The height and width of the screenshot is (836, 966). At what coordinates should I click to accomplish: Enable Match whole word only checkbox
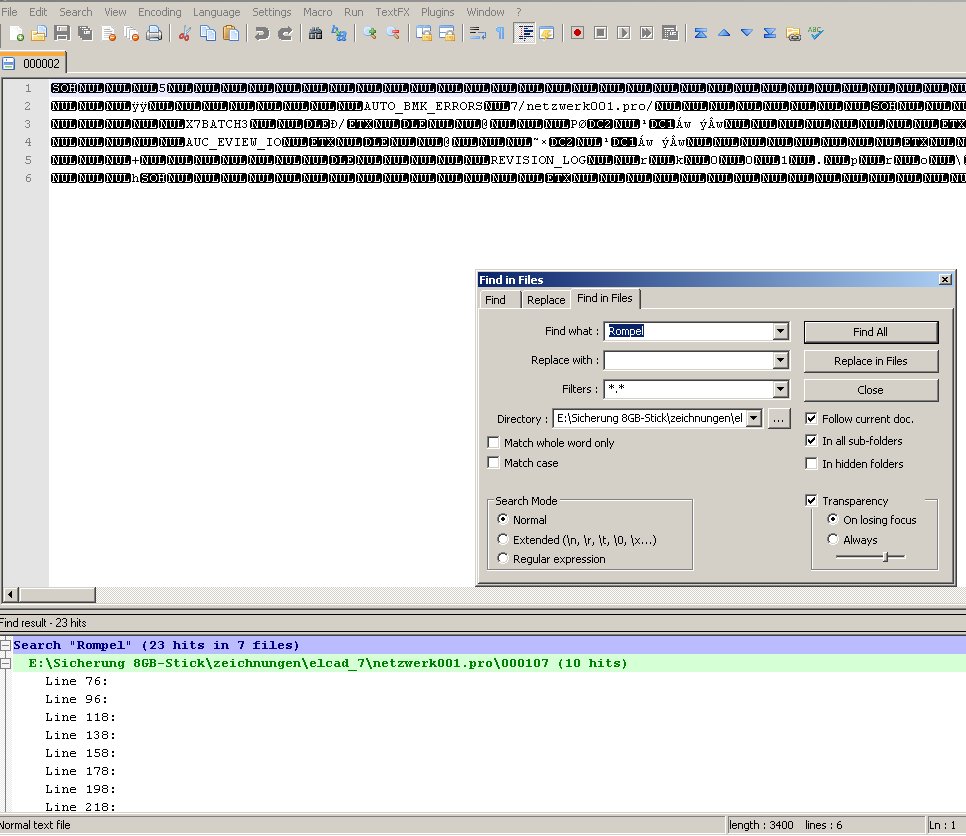pos(493,442)
